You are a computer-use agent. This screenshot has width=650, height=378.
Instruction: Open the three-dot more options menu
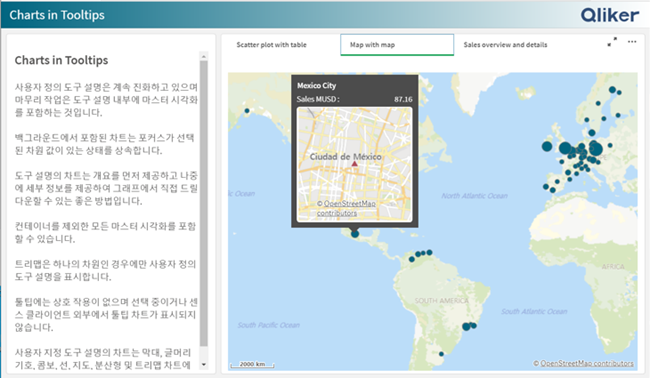tap(632, 42)
